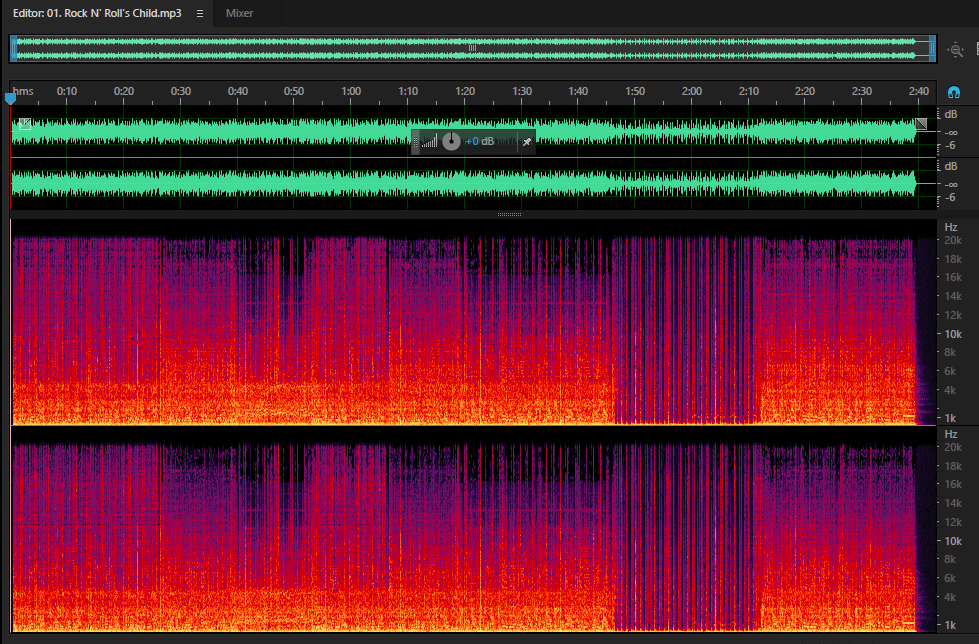This screenshot has width=979, height=644.
Task: Switch to the Mixer tab
Action: click(239, 13)
